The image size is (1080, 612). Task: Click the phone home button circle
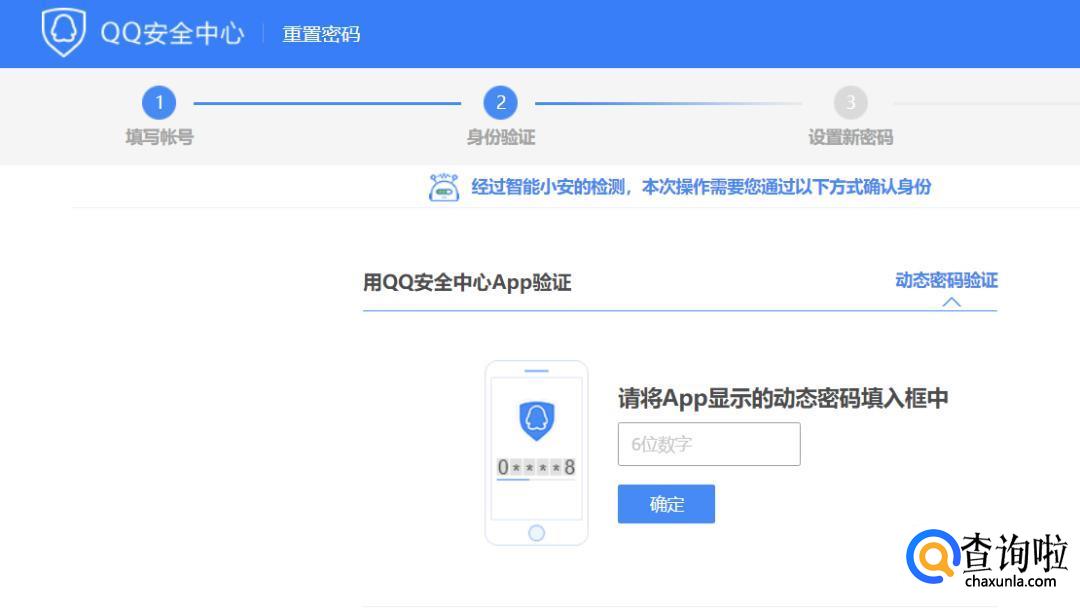(537, 533)
